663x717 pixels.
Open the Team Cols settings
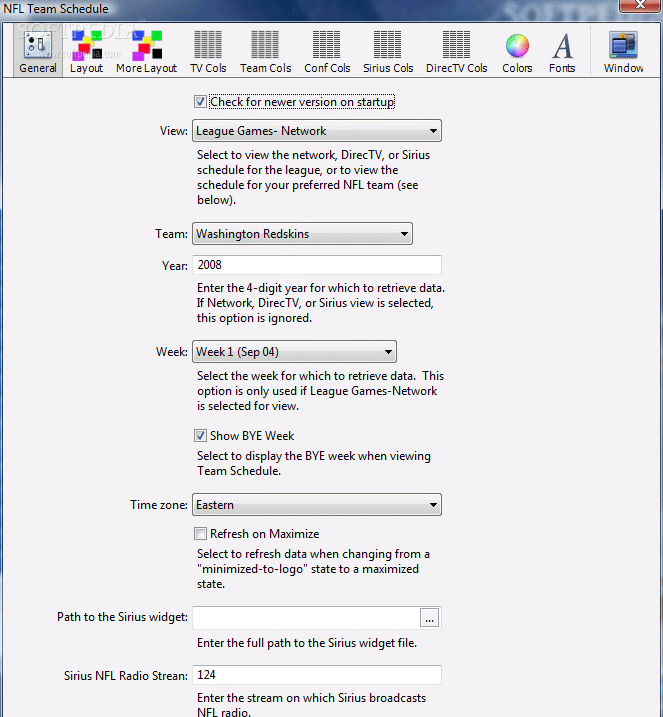[266, 52]
